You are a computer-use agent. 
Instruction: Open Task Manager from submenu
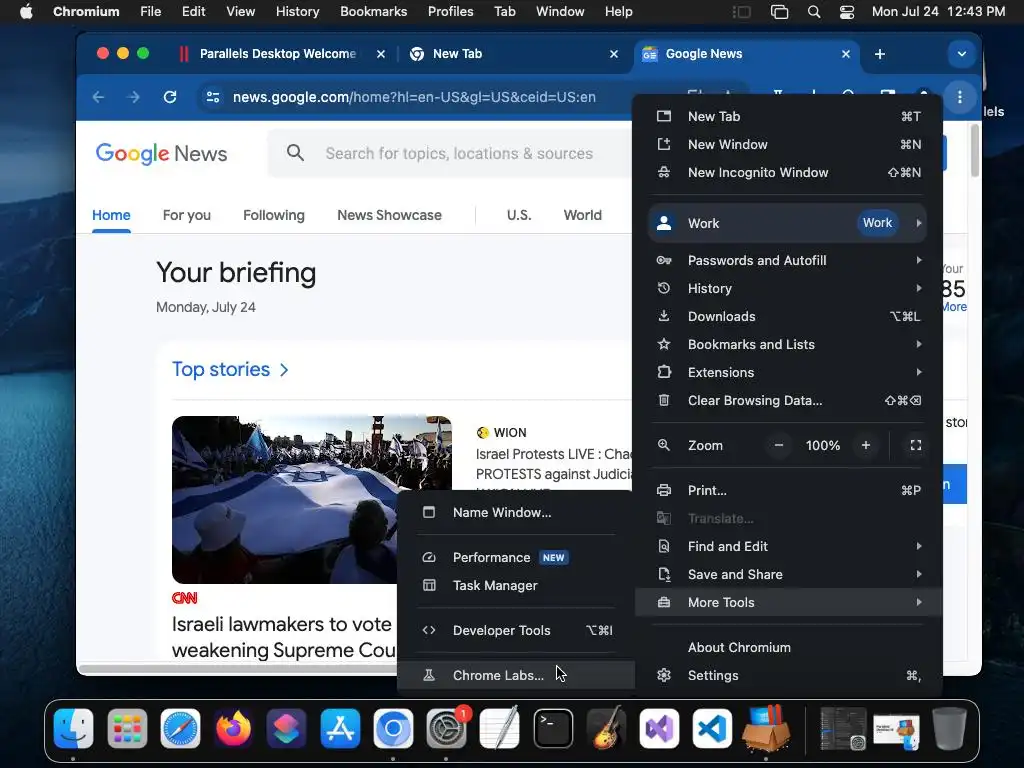516,586
